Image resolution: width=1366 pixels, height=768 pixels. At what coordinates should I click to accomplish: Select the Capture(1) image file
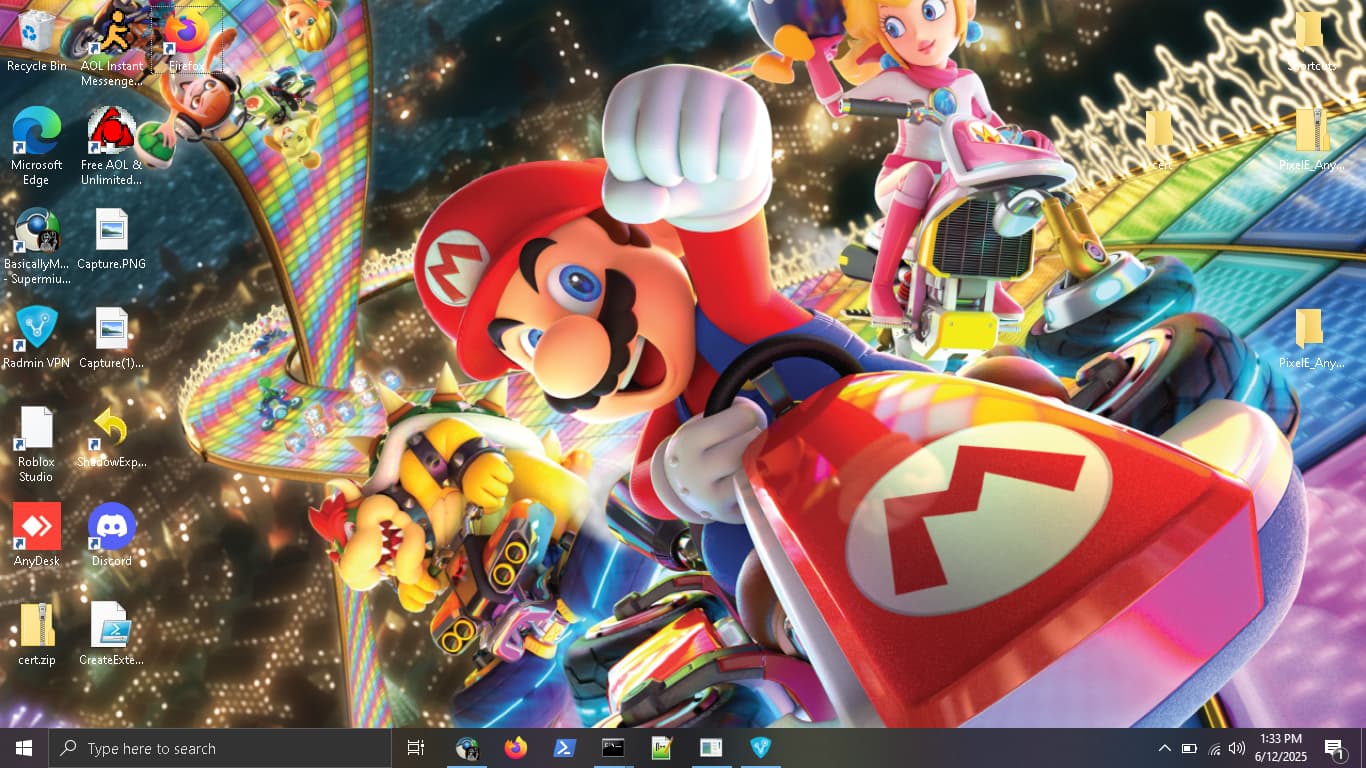point(111,337)
